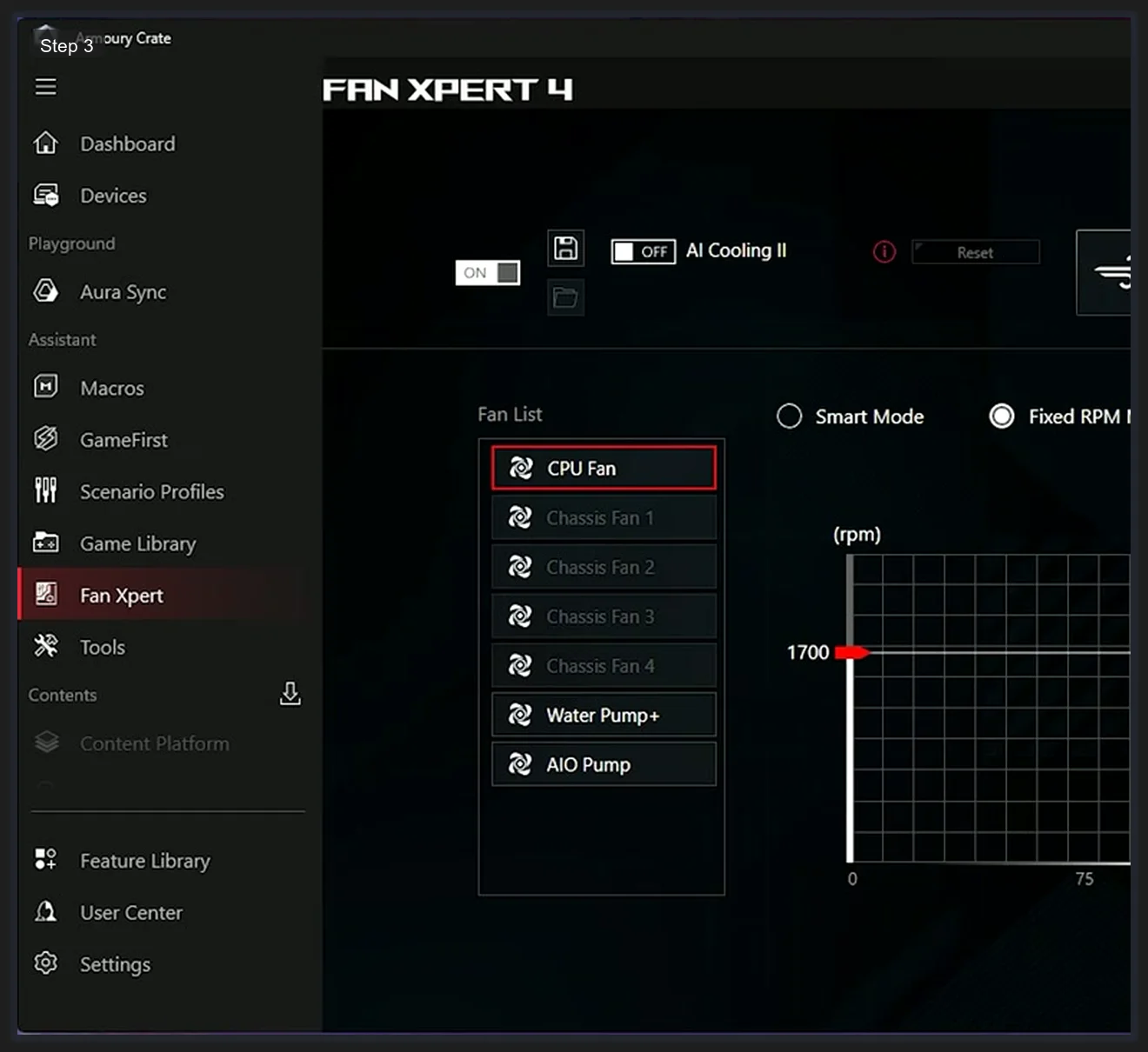The image size is (1148, 1052).
Task: Open the Armoury Crate hamburger menu
Action: 45,86
